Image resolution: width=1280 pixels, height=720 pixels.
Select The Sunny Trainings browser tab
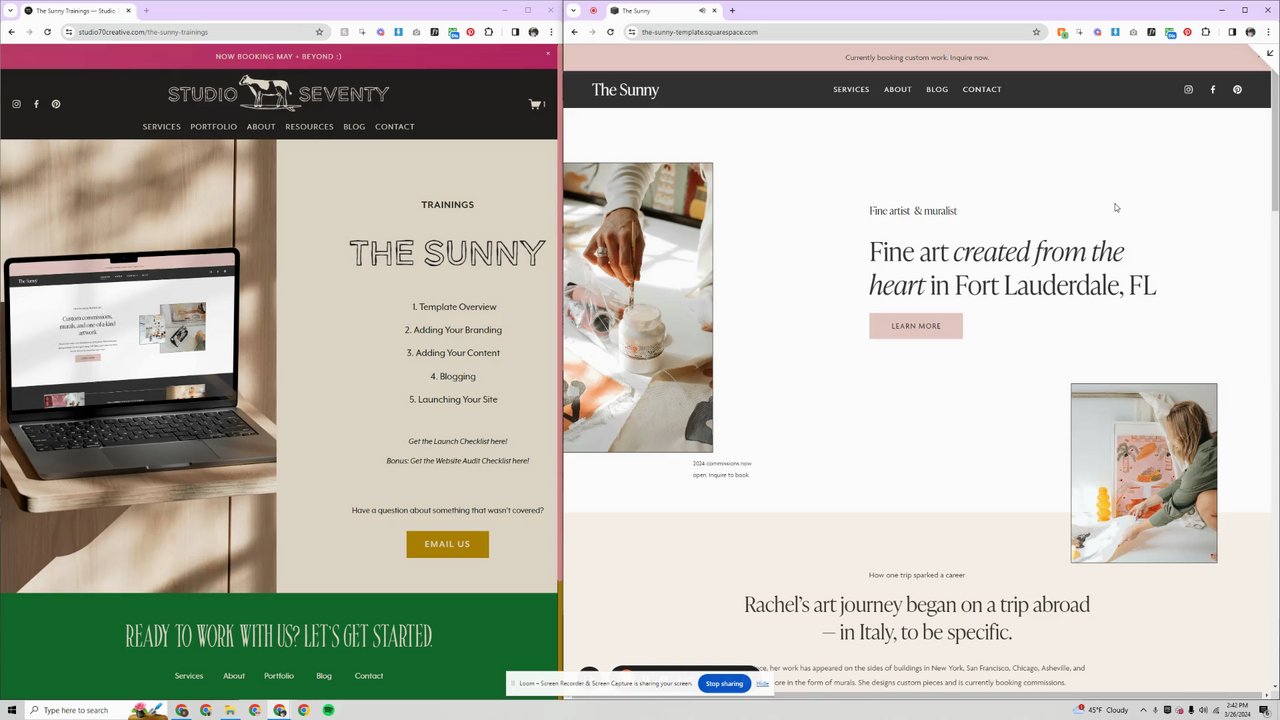point(78,11)
